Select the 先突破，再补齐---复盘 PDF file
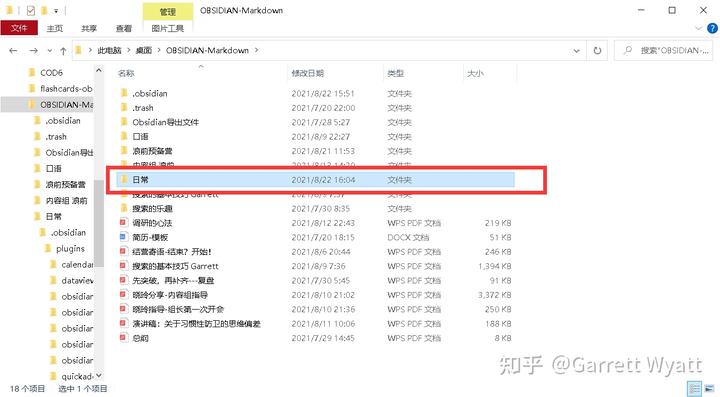 pos(315,280)
